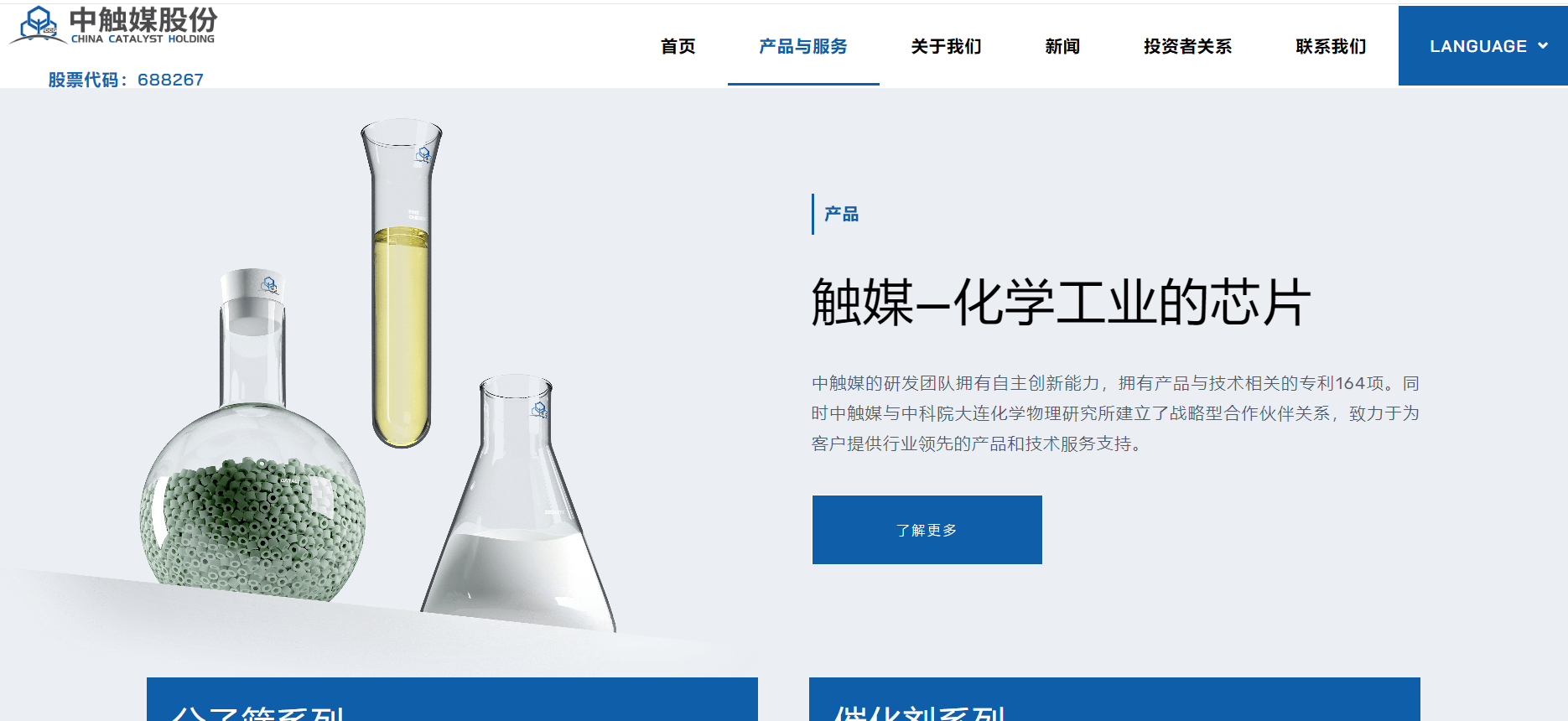Image resolution: width=1568 pixels, height=721 pixels.
Task: Navigate to the 新闻 page
Action: click(1062, 46)
